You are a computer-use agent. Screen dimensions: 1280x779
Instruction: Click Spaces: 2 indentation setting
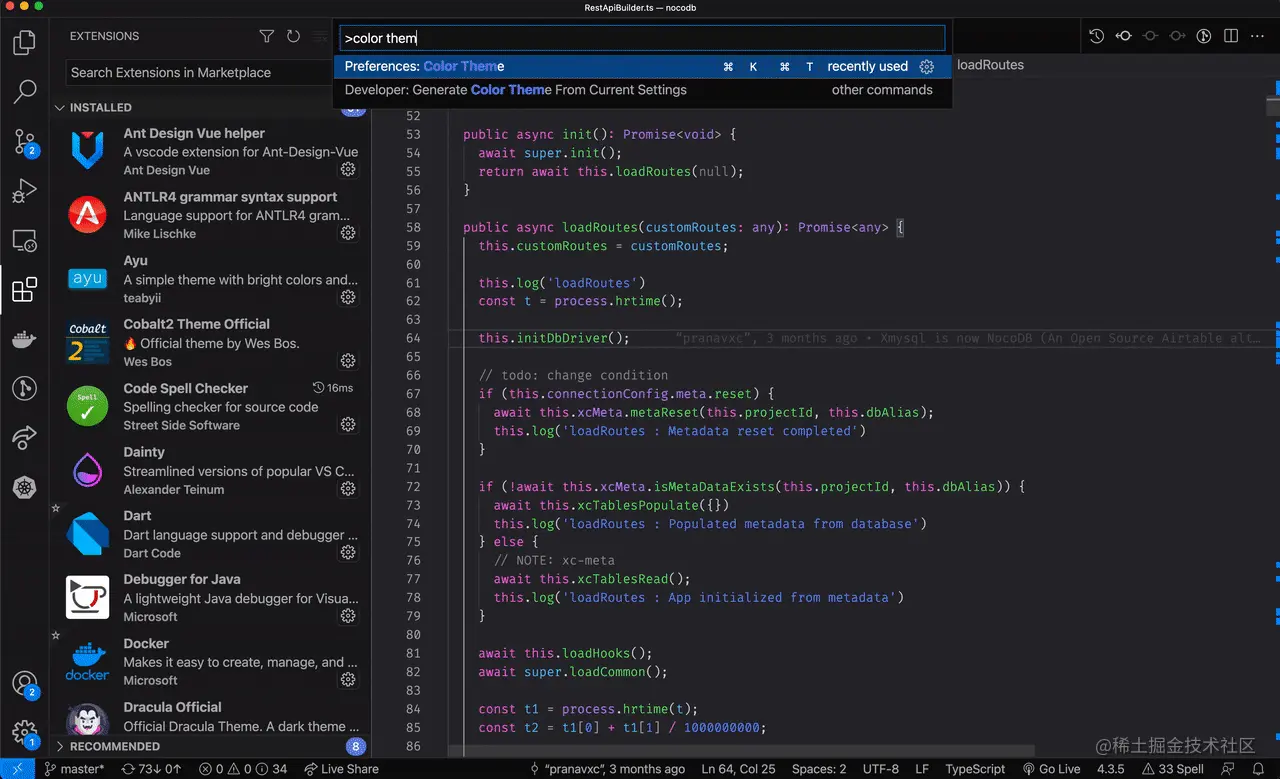pyautogui.click(x=818, y=769)
